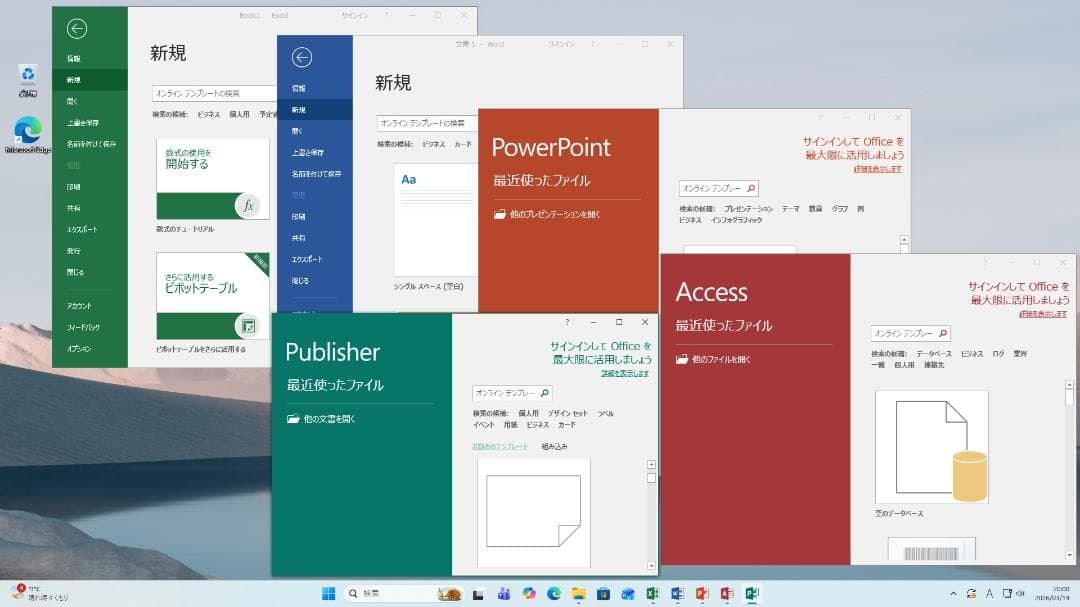Viewport: 1080px width, 607px height.
Task: Open Edge from the taskbar
Action: 554,594
